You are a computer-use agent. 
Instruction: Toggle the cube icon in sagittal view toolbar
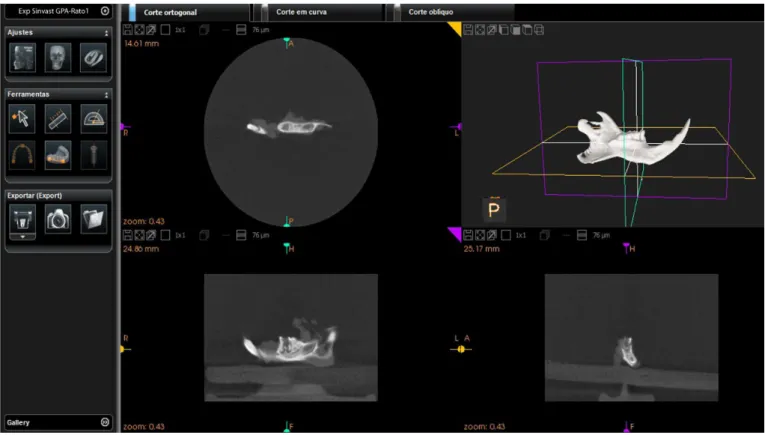coord(544,236)
